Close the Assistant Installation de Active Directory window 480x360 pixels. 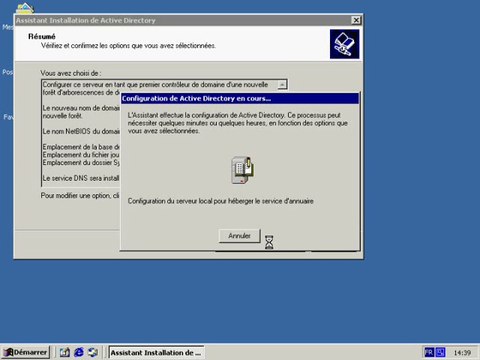[x=356, y=20]
